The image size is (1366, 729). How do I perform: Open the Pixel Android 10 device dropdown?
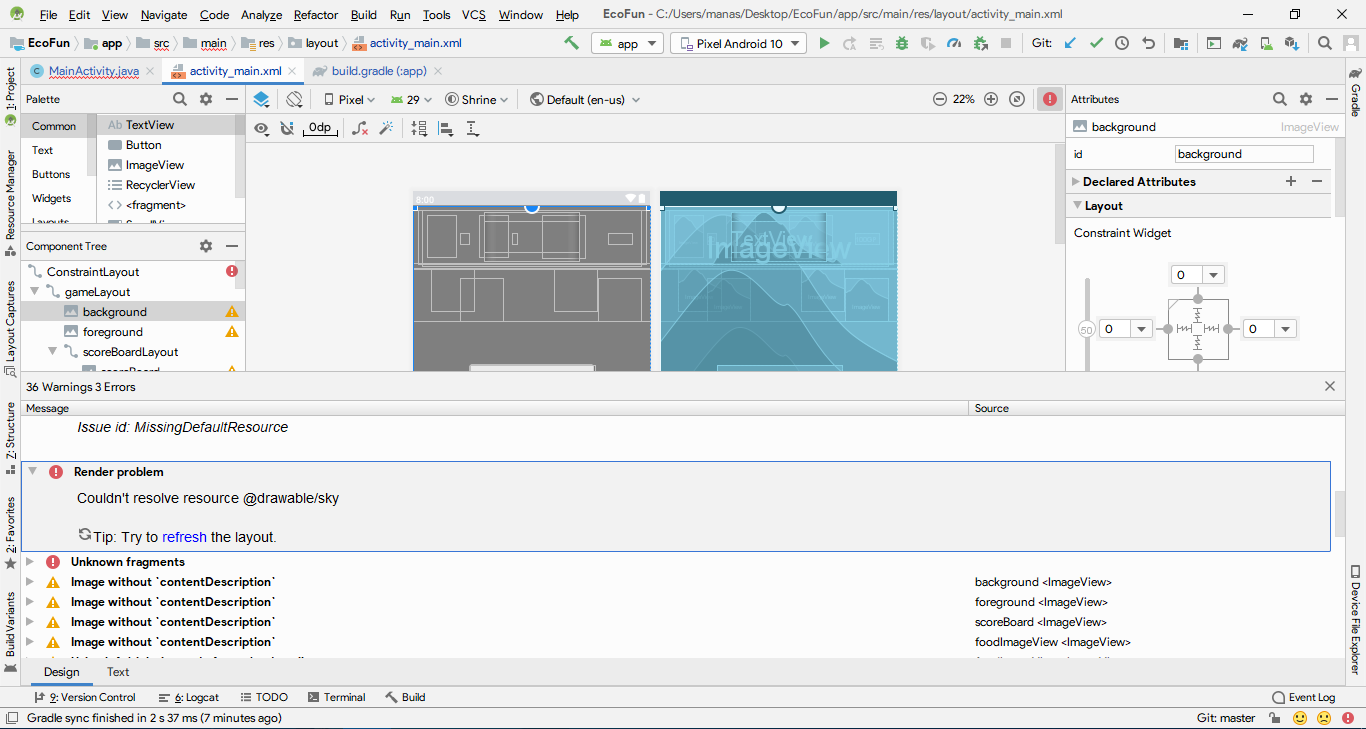[x=738, y=43]
